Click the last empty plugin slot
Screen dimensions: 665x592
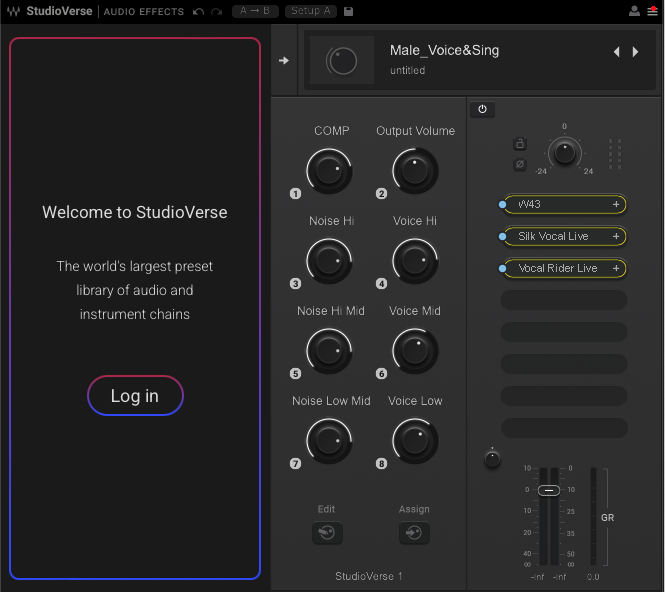pos(564,428)
